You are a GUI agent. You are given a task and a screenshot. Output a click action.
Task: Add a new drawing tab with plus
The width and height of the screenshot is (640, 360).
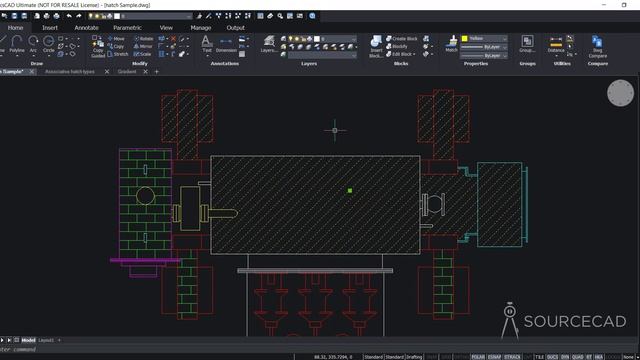(156, 71)
